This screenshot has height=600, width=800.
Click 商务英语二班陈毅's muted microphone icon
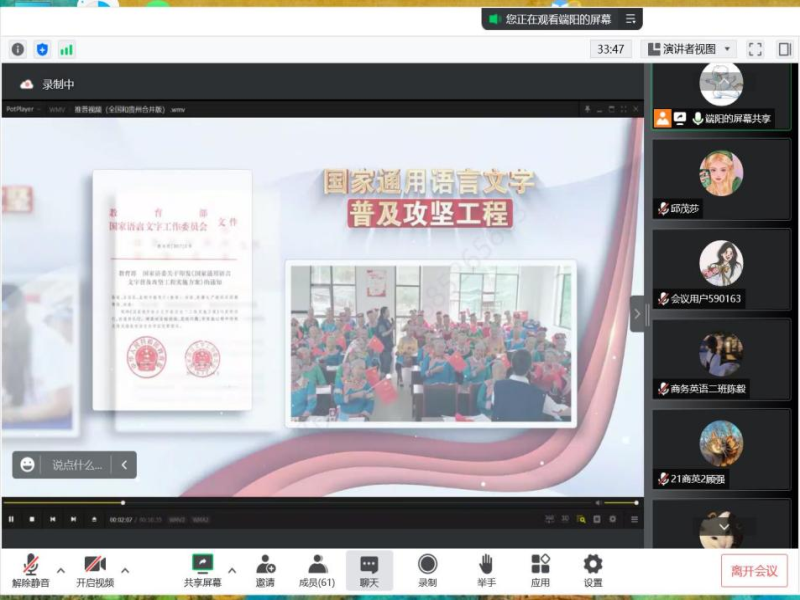663,389
